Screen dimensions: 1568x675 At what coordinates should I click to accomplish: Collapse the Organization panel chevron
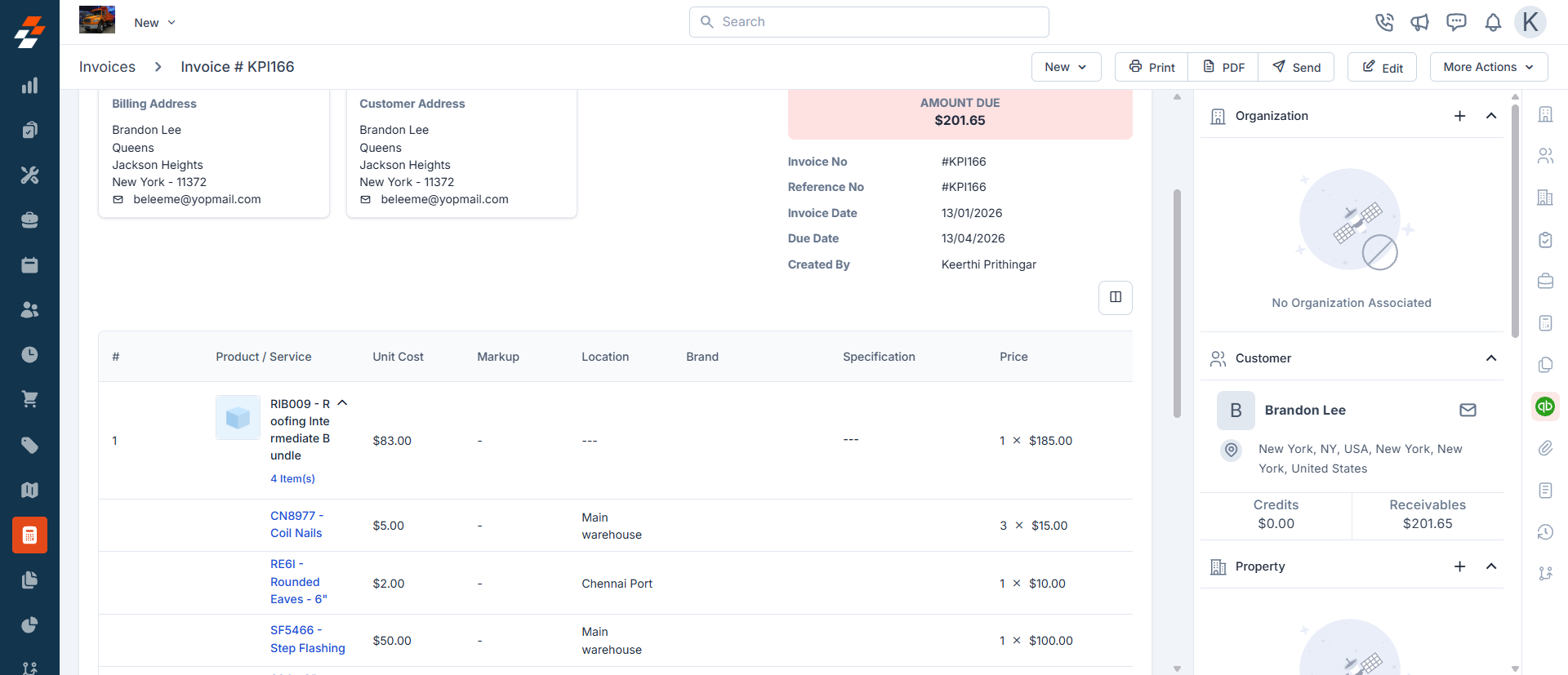(1491, 116)
